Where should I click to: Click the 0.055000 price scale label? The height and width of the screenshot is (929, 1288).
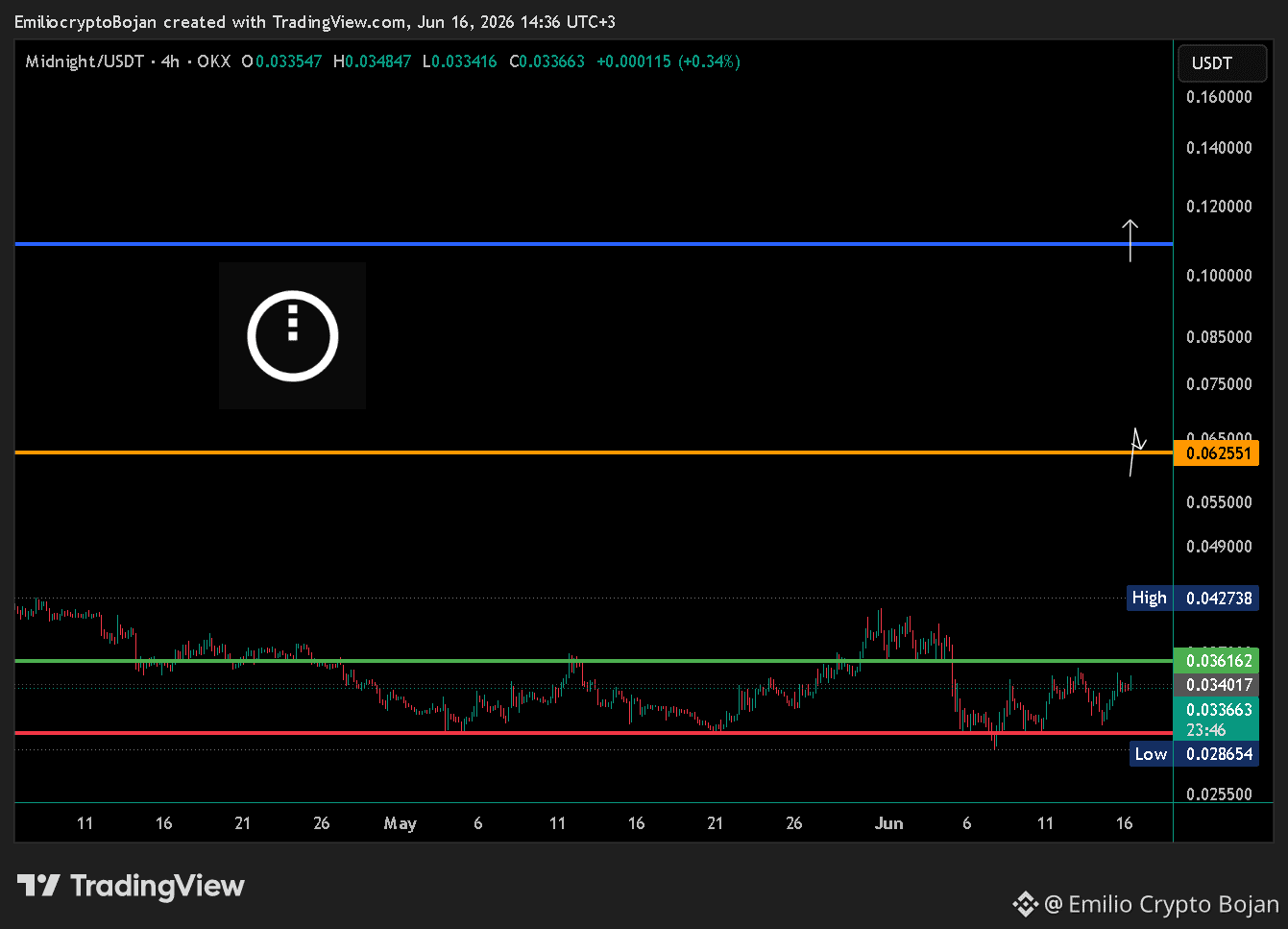pyautogui.click(x=1219, y=502)
